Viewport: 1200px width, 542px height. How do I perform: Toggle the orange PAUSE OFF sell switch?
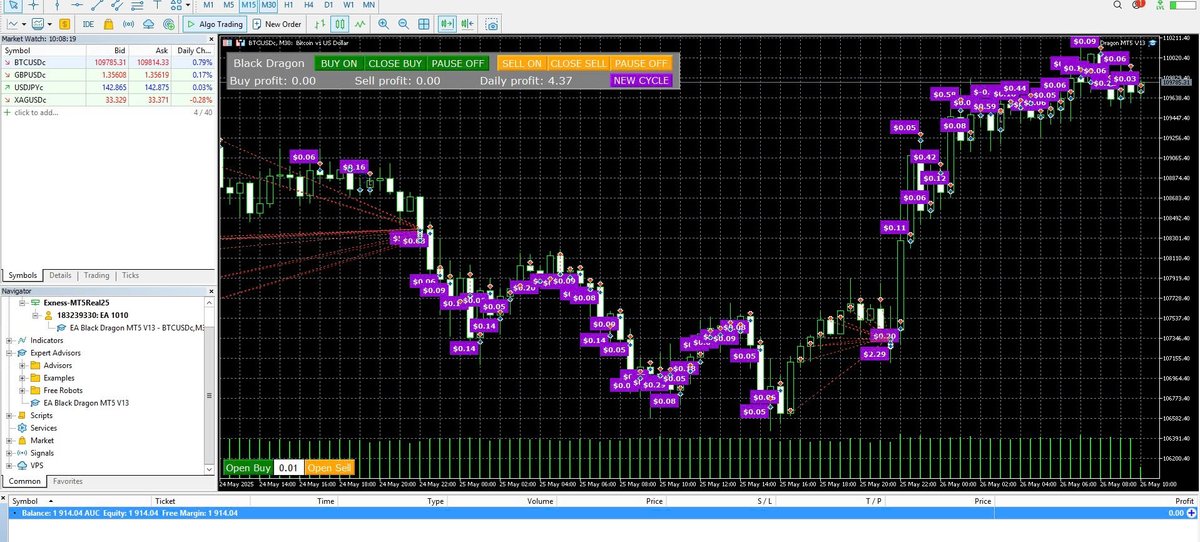click(x=640, y=63)
